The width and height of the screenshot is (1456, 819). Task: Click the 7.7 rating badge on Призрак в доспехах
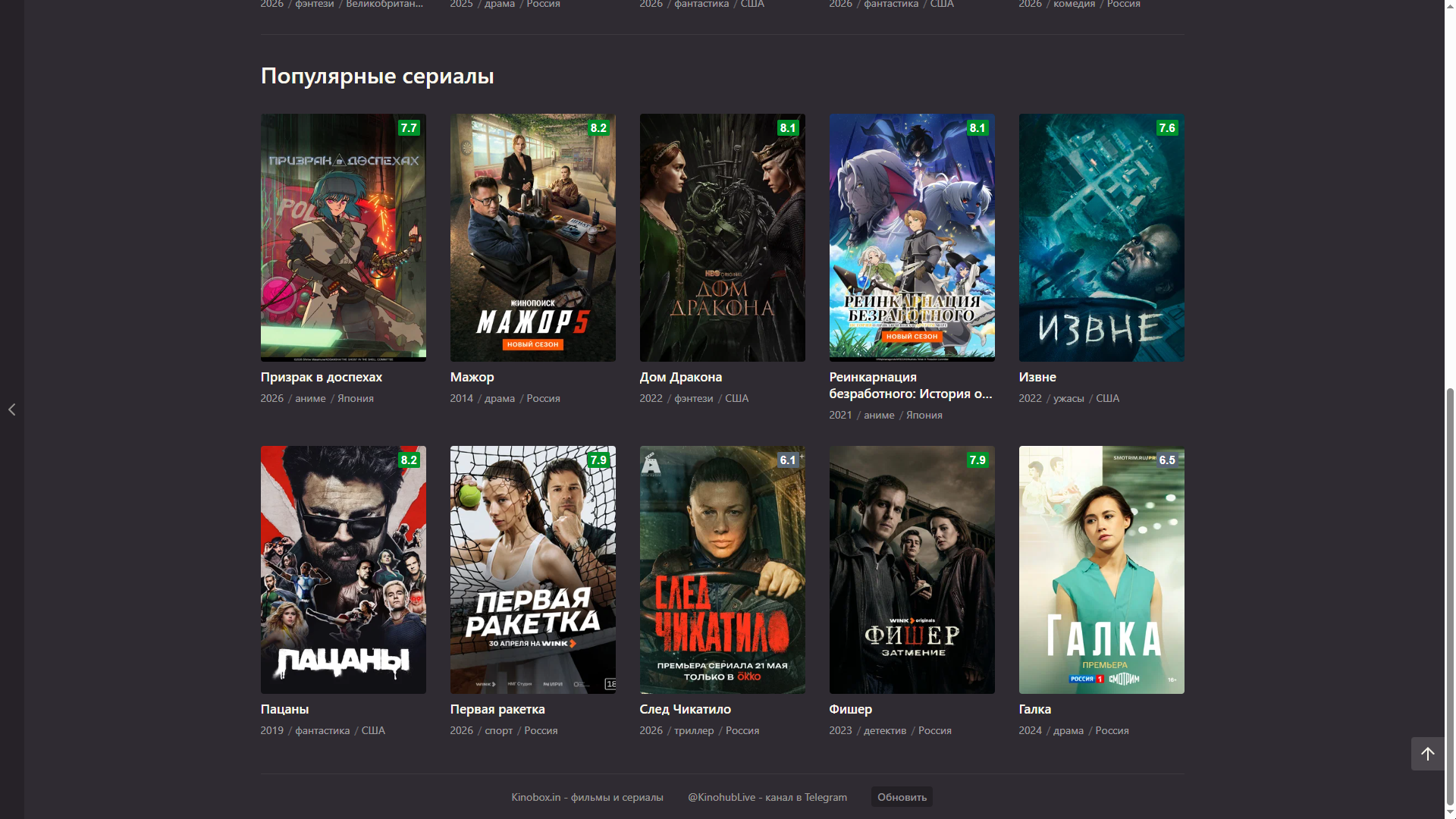[x=409, y=128]
